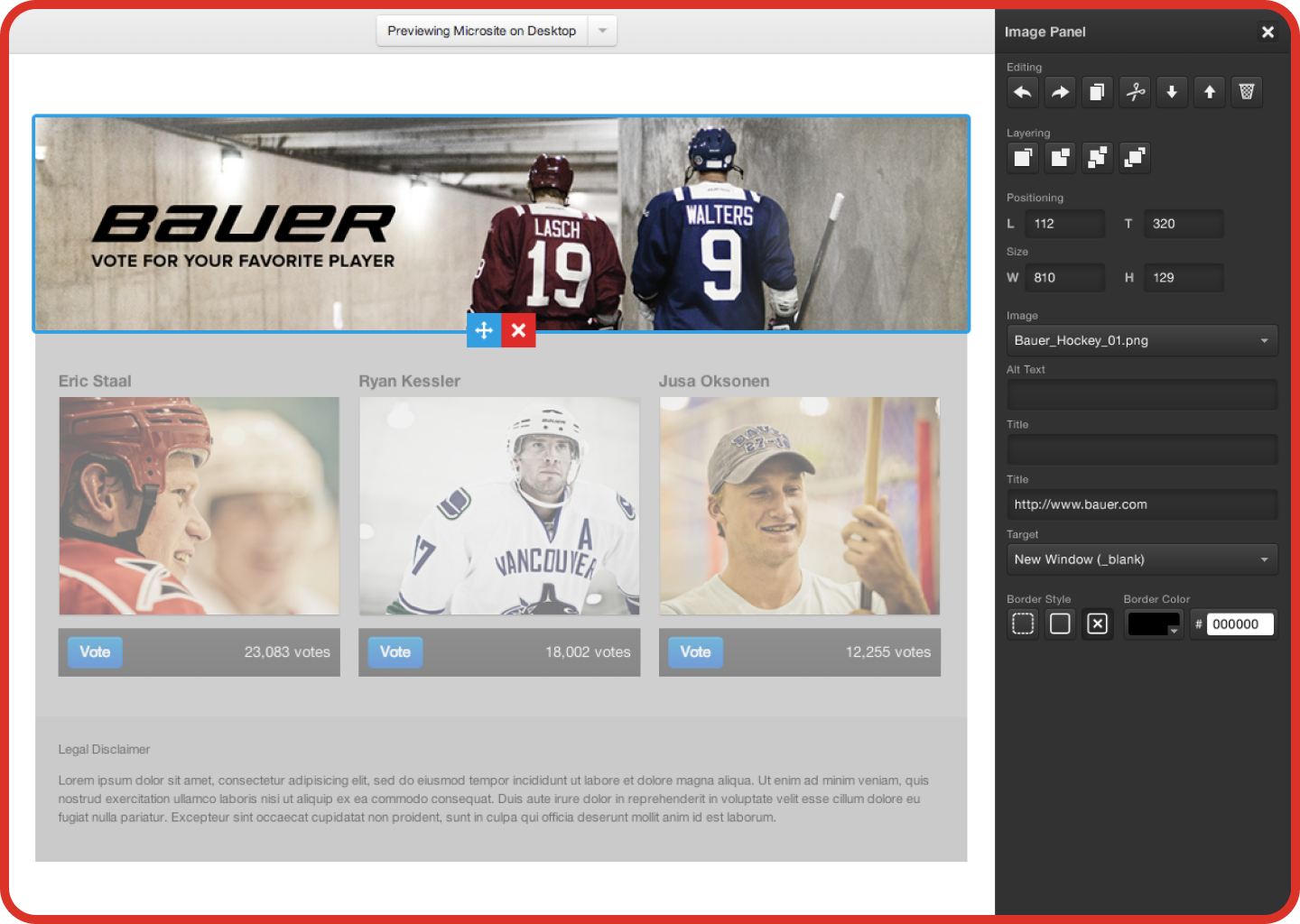Click the '12,255 votes' text

(888, 651)
